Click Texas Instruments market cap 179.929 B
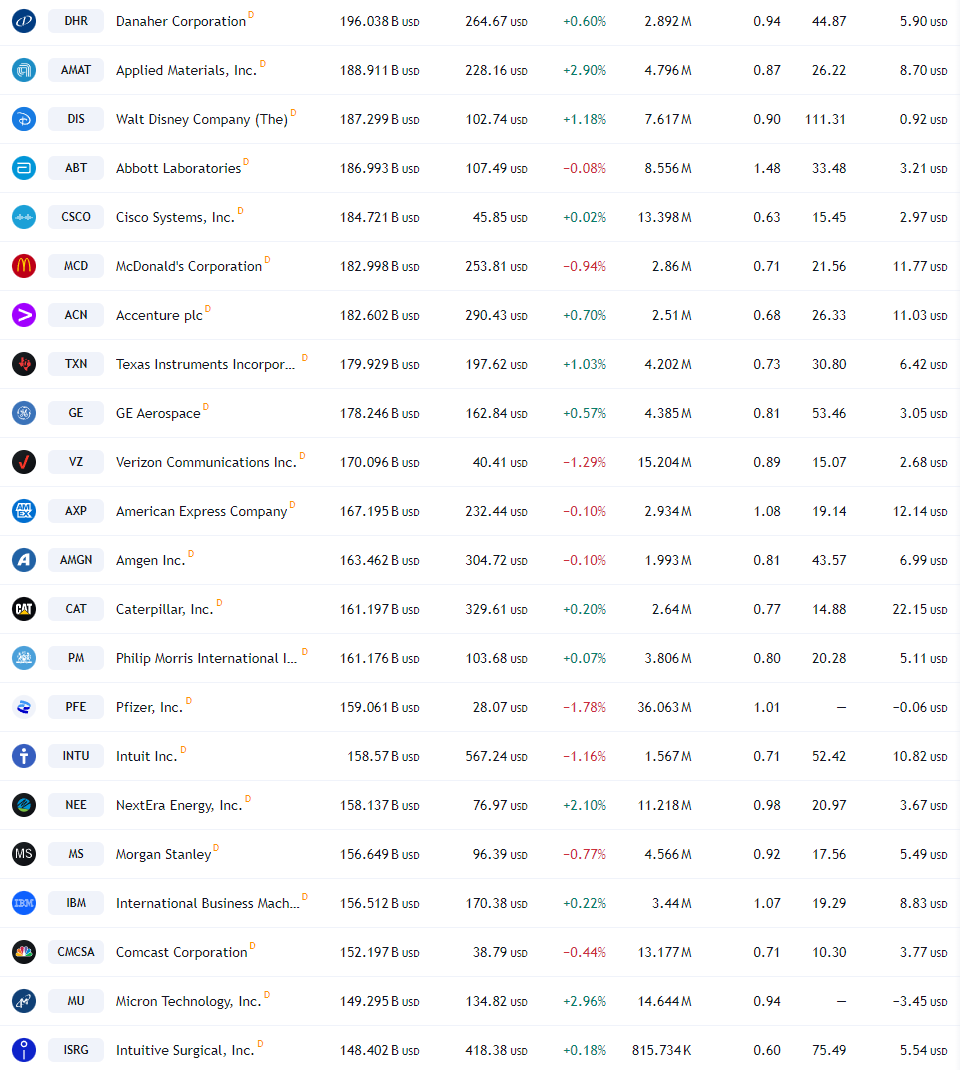The image size is (960, 1070). coord(379,364)
